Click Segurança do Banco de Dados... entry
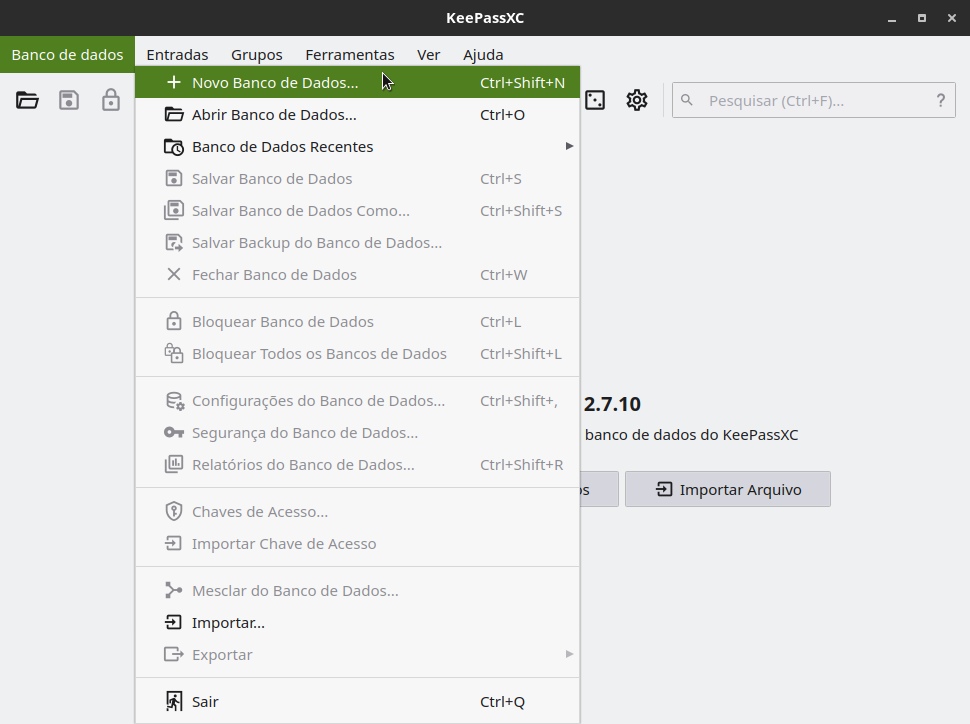 (358, 433)
